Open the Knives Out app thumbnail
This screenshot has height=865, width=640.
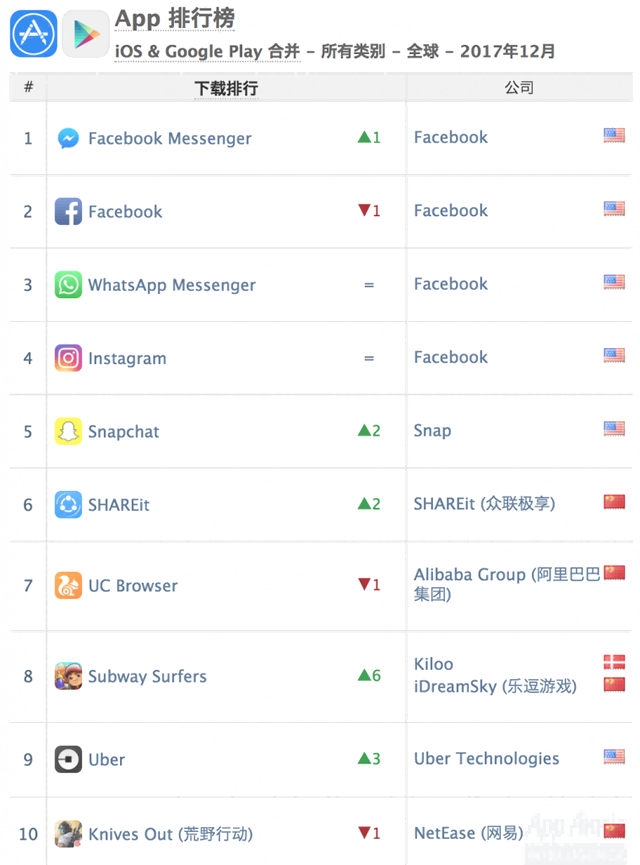tap(68, 834)
